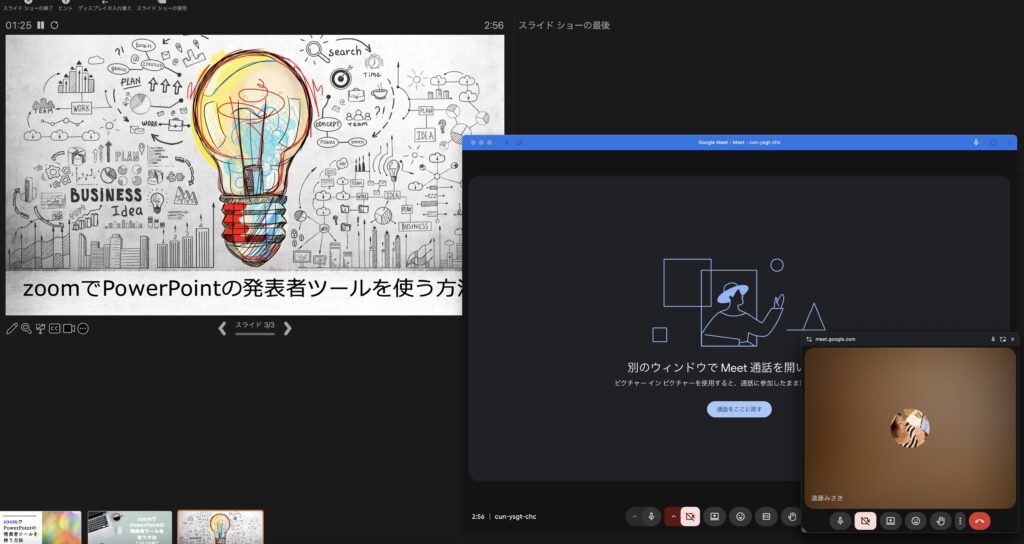1024x544 pixels.
Task: Expand microphone settings arrow in main Meet window
Action: tap(635, 517)
